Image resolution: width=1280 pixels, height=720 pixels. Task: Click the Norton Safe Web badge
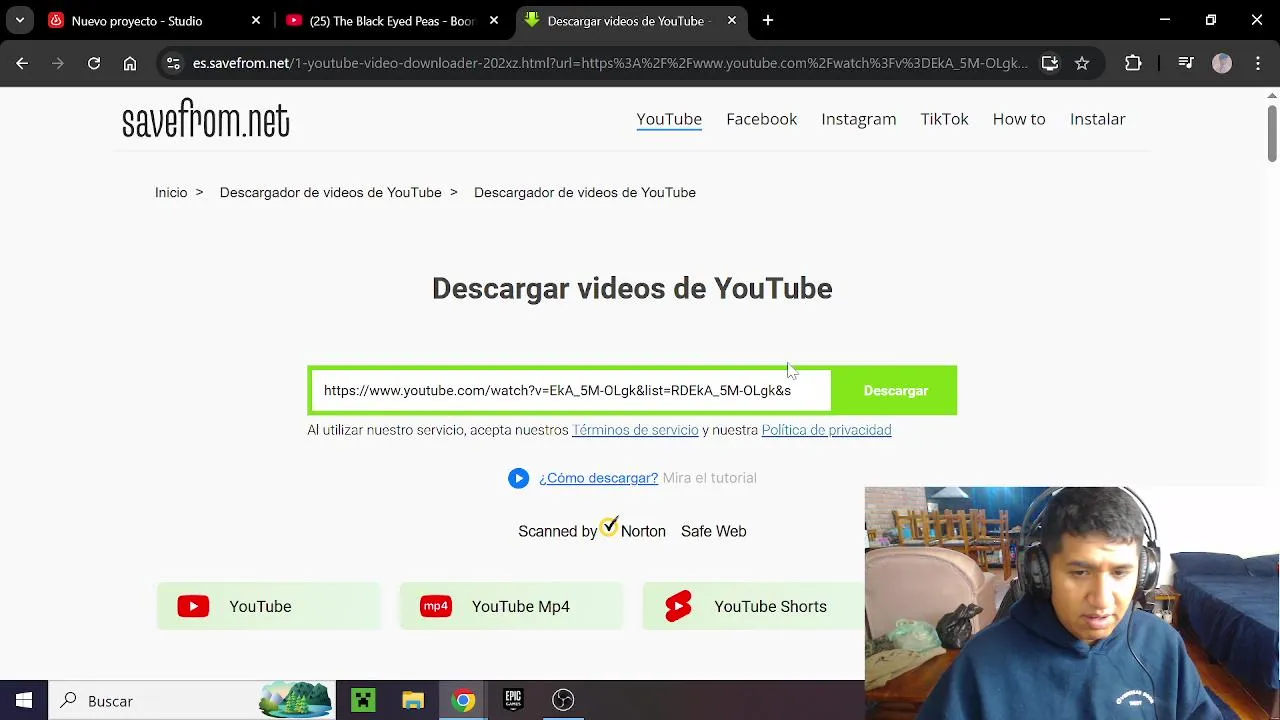632,529
